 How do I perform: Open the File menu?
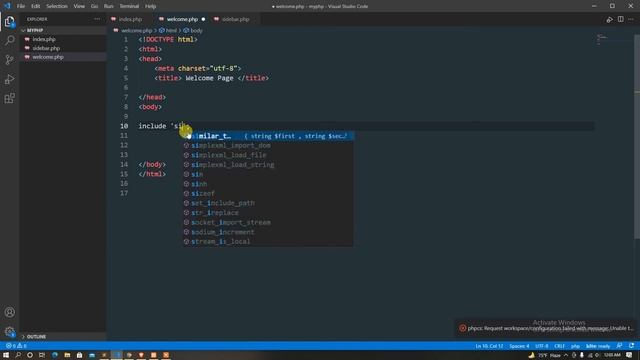(21, 6)
